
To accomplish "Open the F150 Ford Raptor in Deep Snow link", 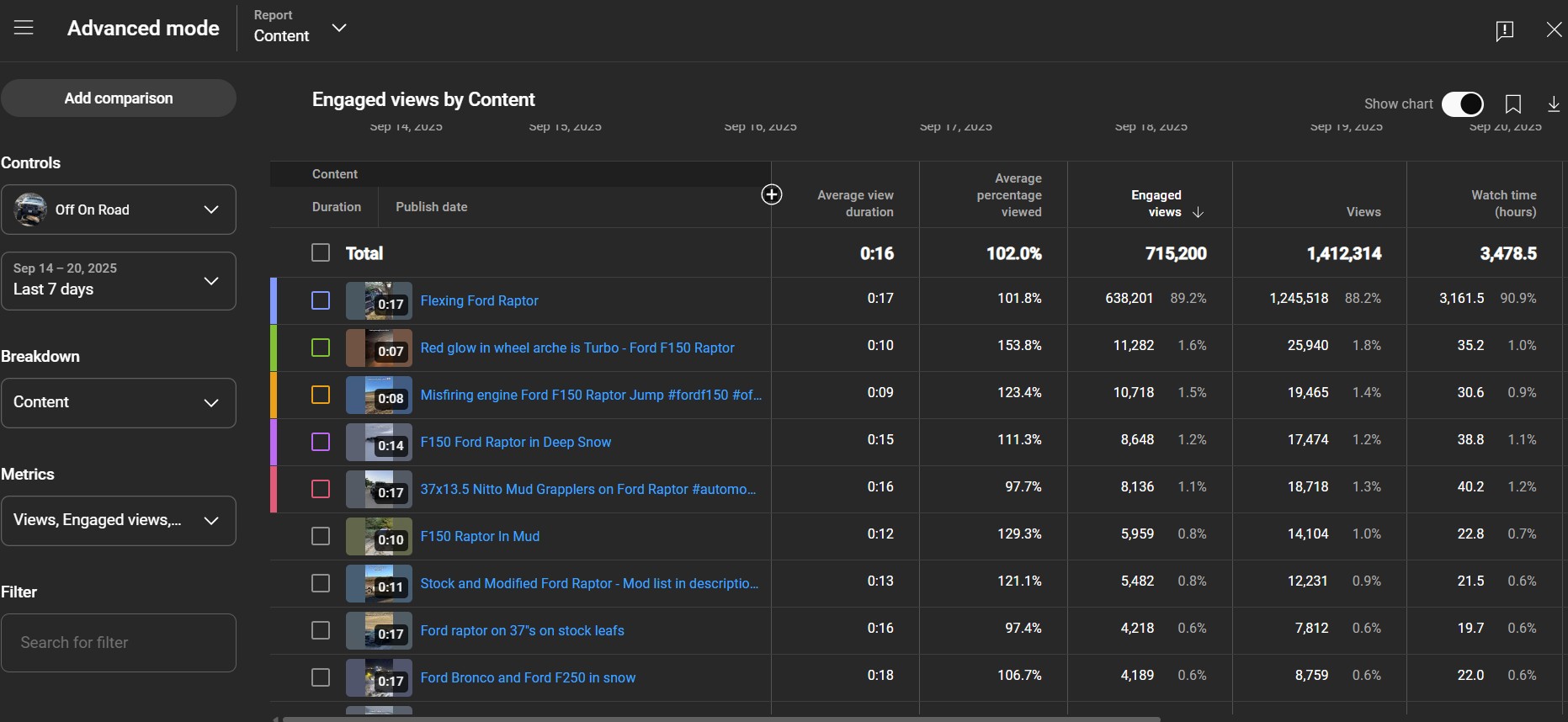I will 515,442.
